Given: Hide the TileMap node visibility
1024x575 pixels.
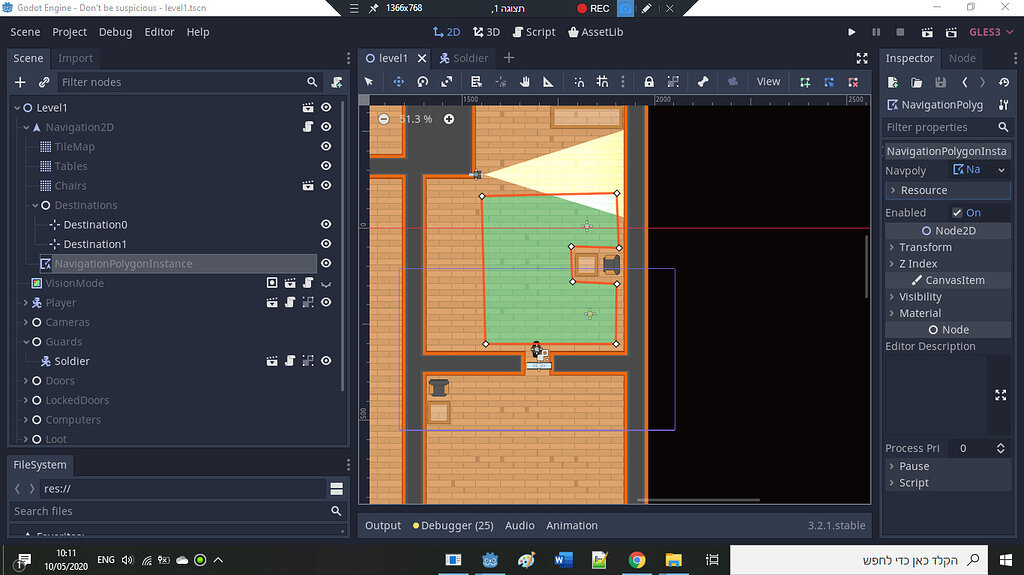Looking at the screenshot, I should (325, 147).
